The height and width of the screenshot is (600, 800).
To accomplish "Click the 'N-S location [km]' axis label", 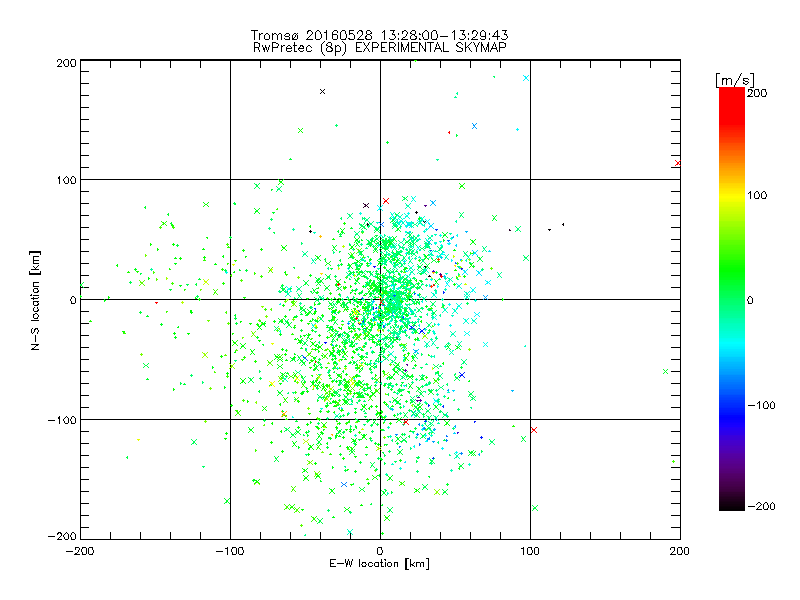I will click(35, 300).
